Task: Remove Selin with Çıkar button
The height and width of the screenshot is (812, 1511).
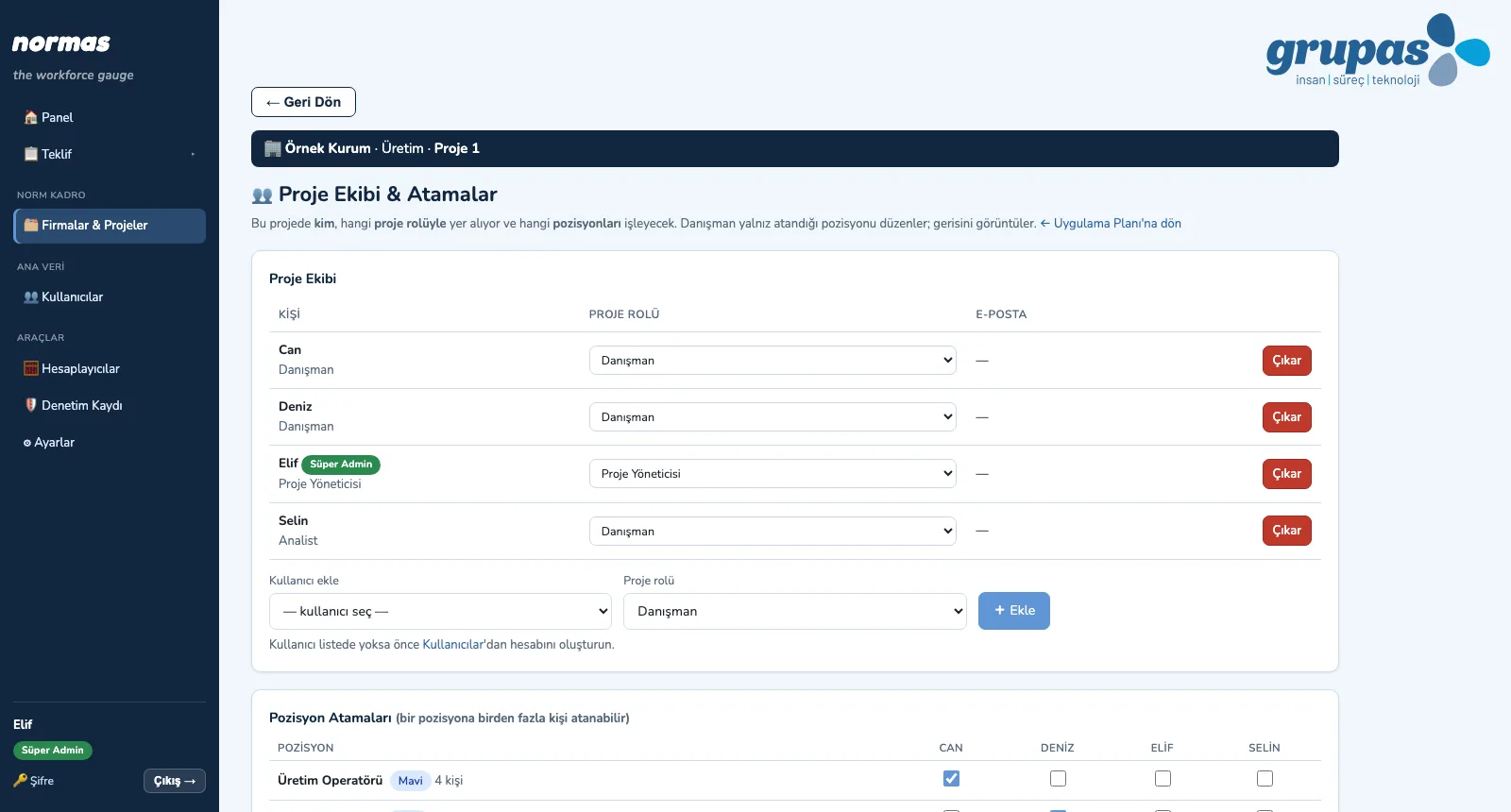Action: (1286, 531)
